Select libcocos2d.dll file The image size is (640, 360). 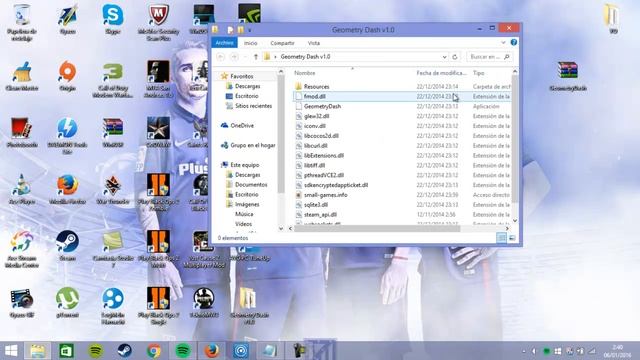321,136
